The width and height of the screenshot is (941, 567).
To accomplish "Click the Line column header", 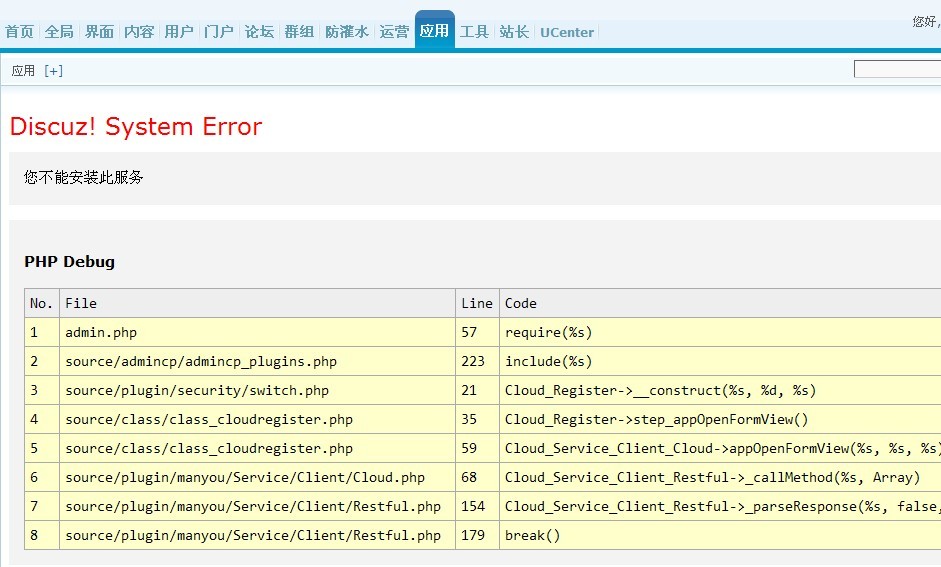I will [x=477, y=303].
